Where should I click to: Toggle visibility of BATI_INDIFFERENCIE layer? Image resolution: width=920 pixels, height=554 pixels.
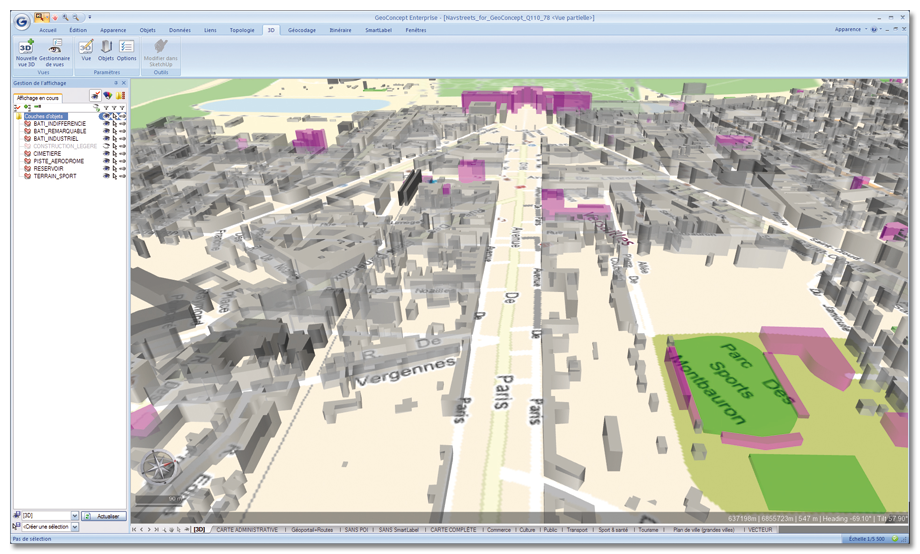106,123
